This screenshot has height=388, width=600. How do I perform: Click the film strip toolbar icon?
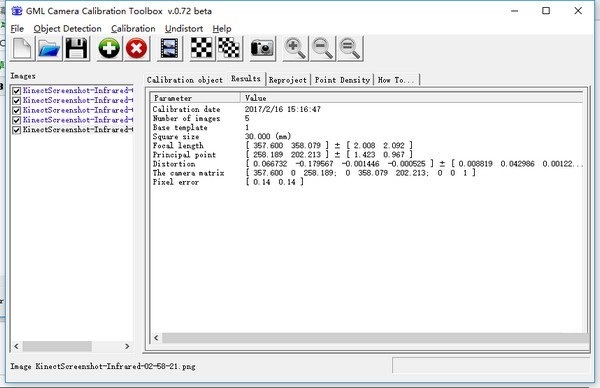[x=170, y=49]
